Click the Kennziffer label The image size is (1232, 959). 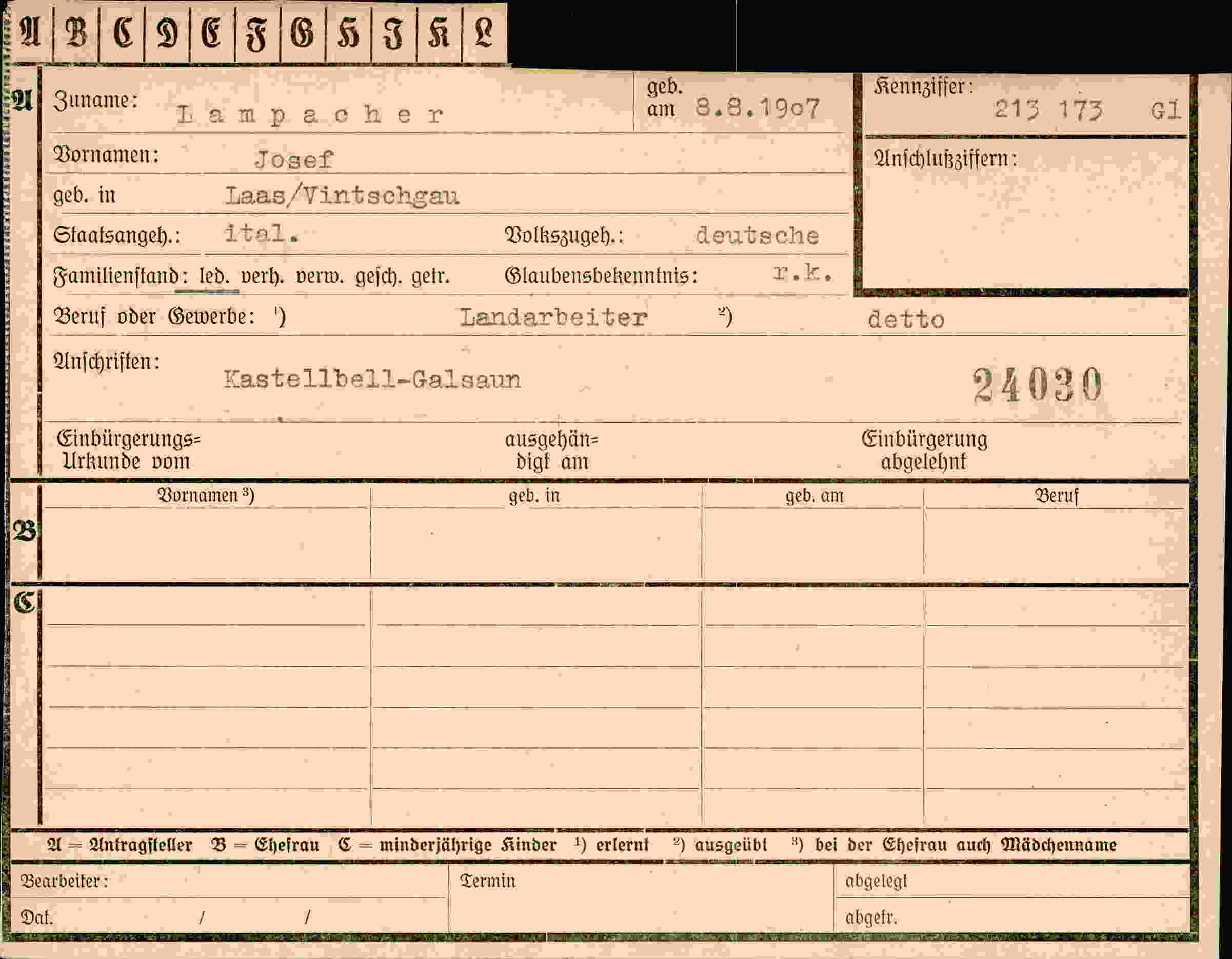tap(924, 87)
